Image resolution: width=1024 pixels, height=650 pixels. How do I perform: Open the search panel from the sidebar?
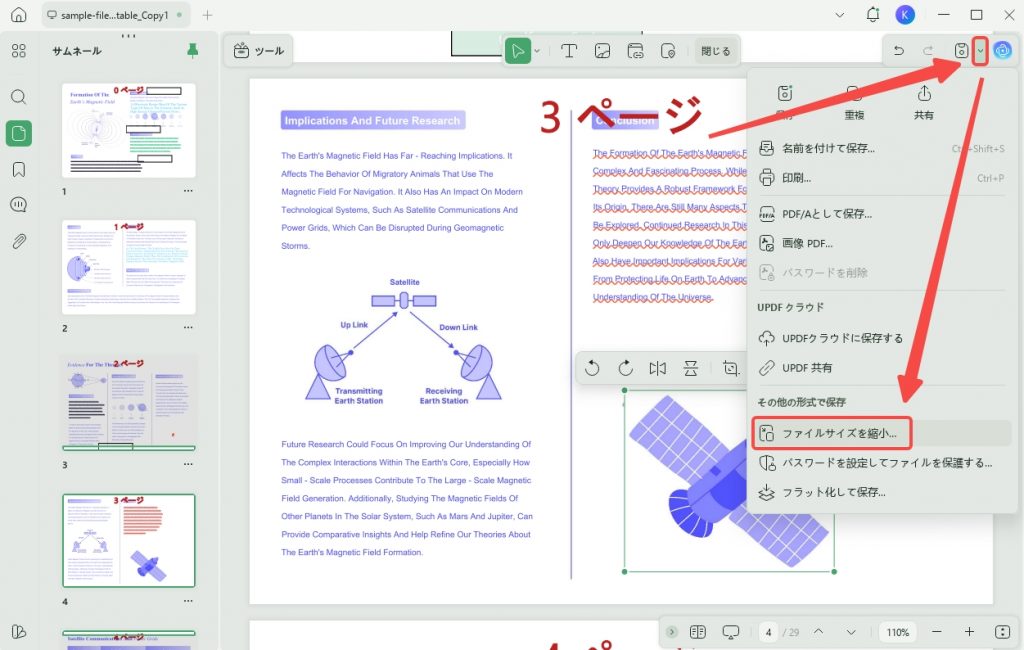point(19,97)
